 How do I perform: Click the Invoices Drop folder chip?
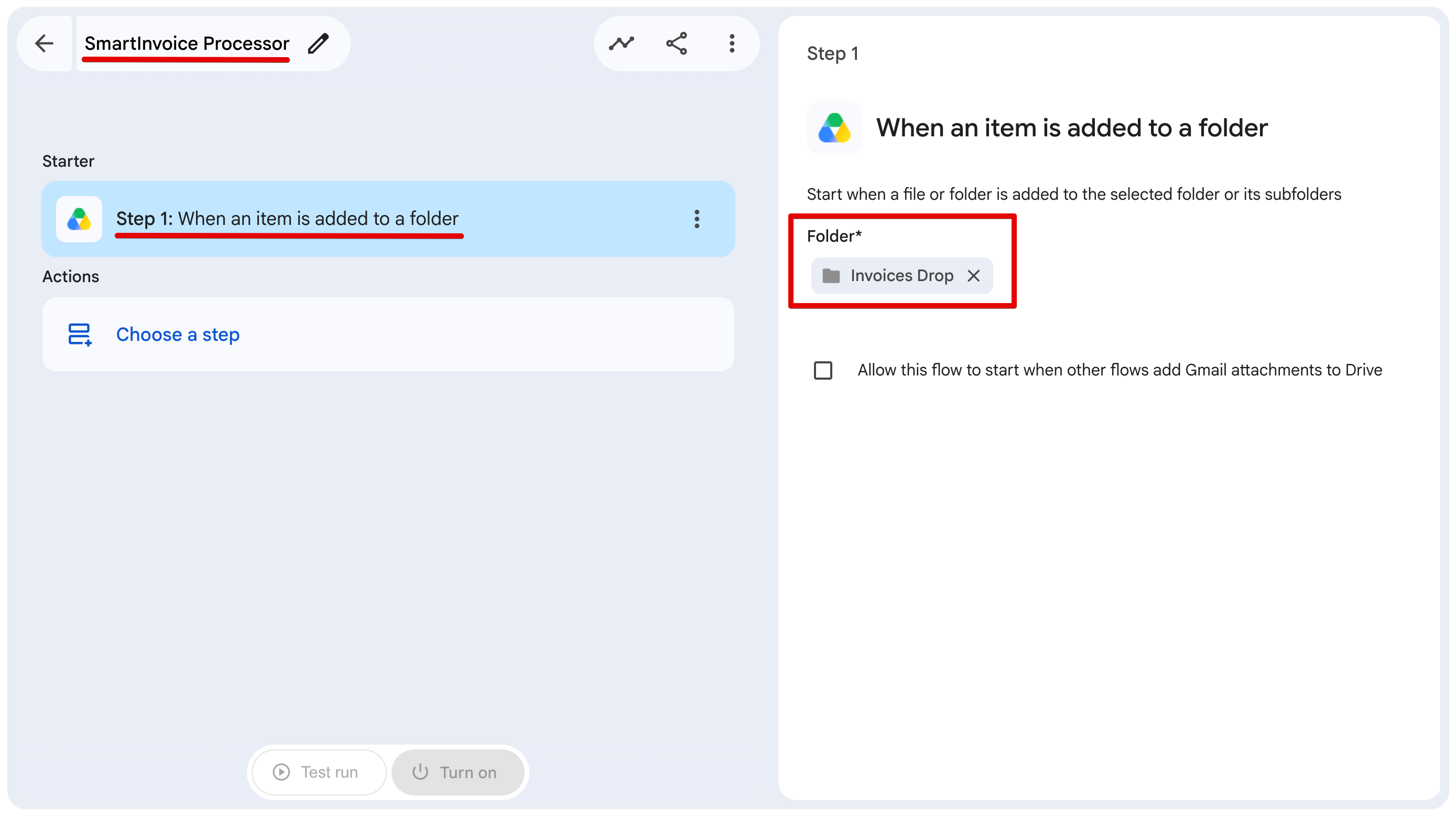(x=901, y=275)
